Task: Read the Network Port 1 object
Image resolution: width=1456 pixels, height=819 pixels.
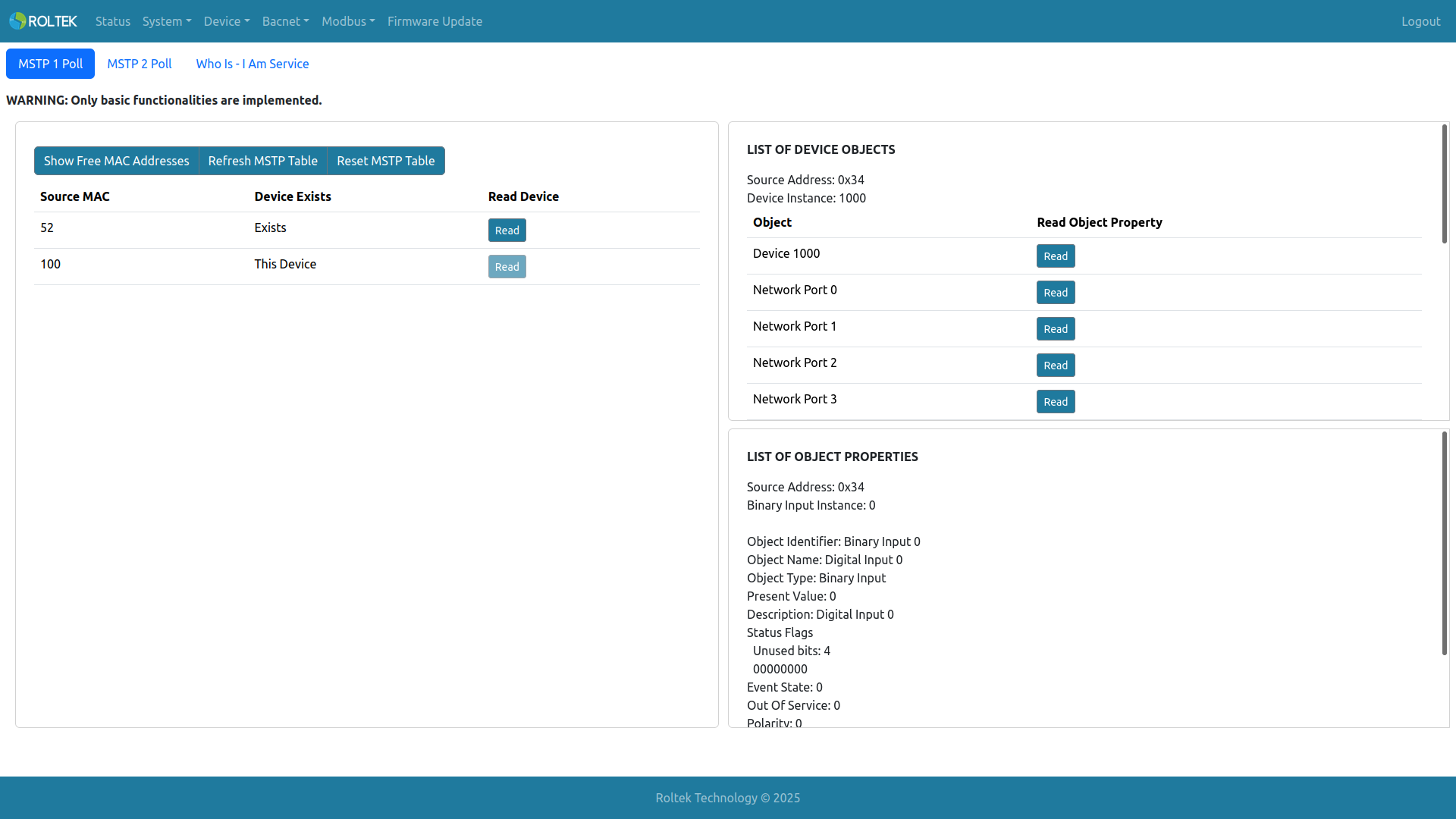Action: click(1056, 329)
